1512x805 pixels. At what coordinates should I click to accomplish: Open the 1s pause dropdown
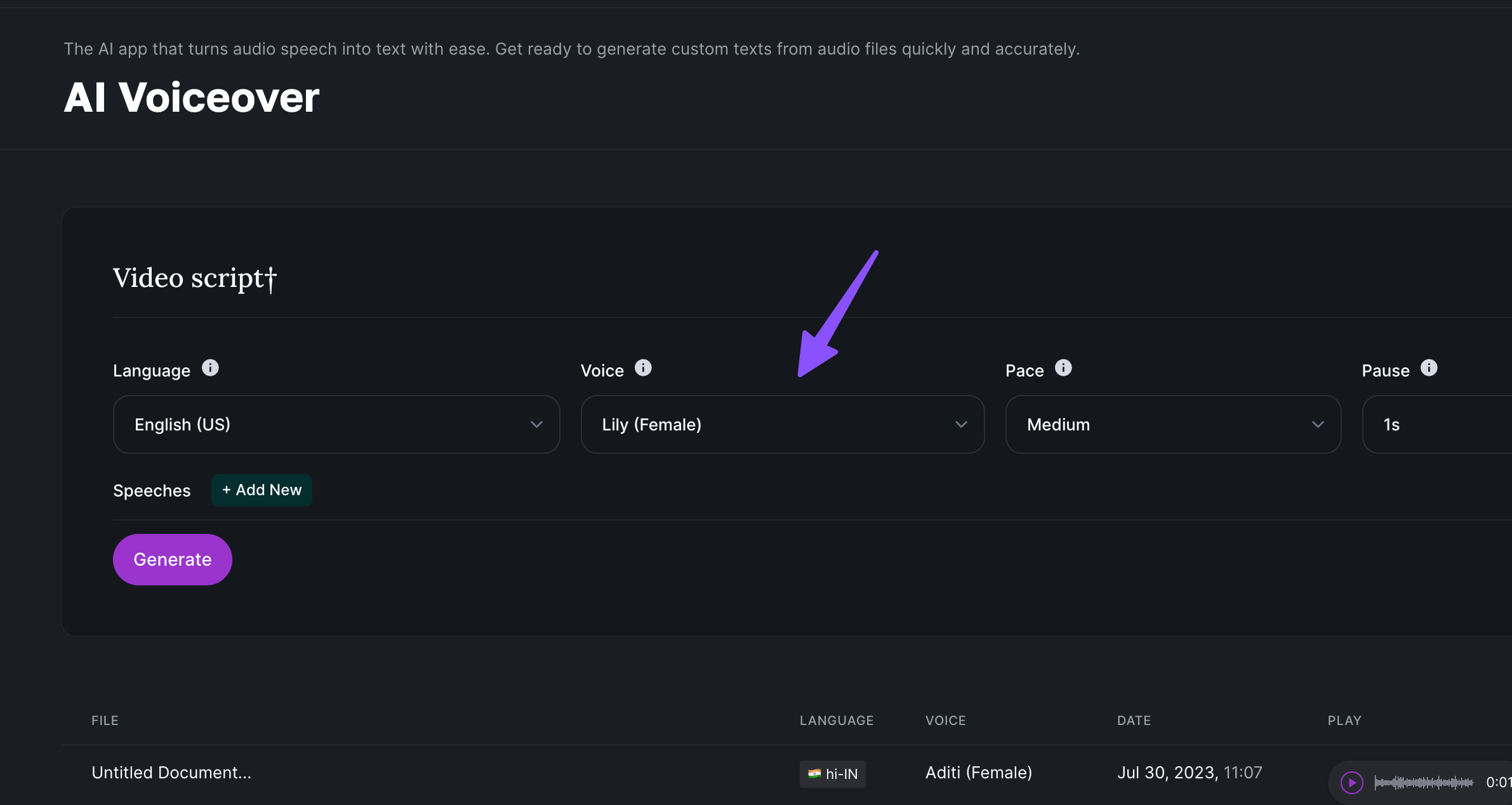(x=1438, y=424)
